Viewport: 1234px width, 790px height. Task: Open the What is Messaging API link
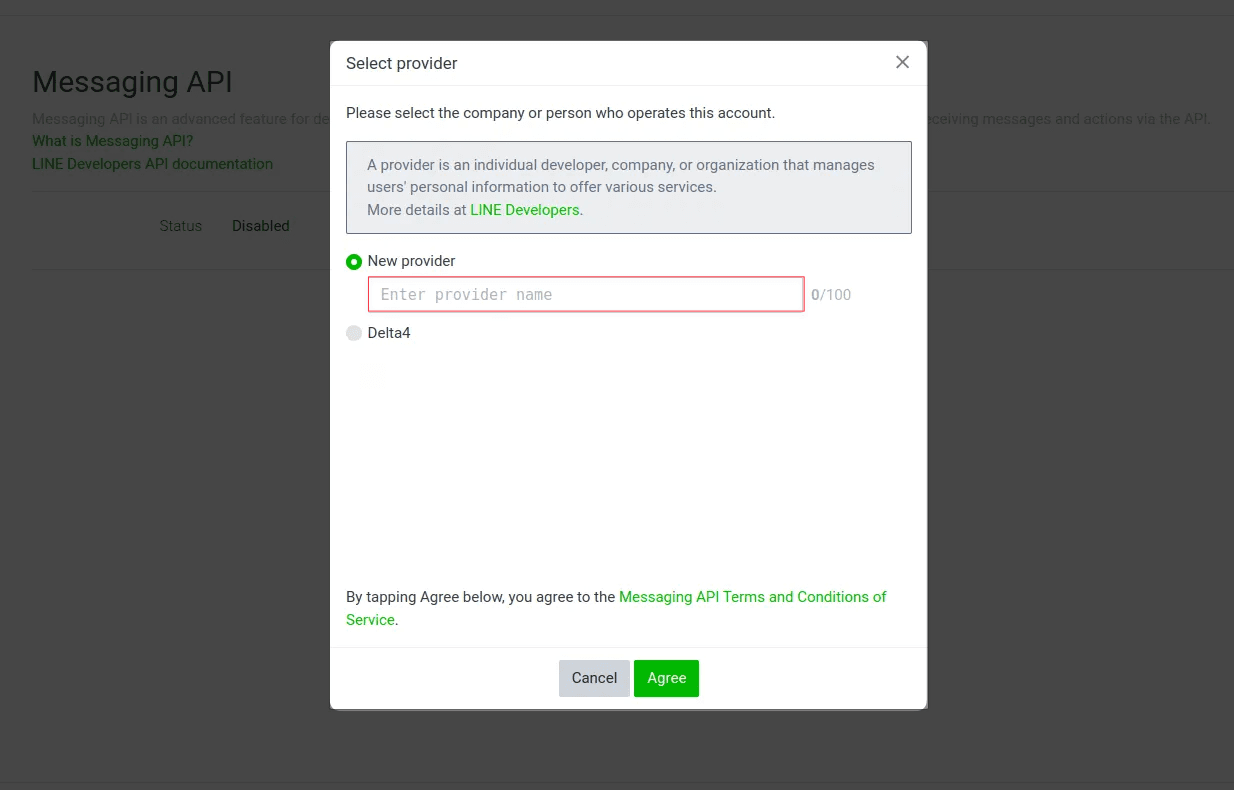tap(112, 140)
